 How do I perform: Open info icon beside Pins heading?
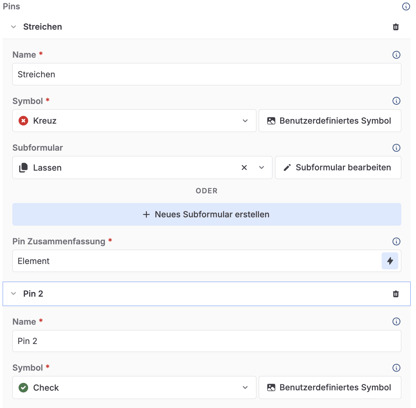[406, 6]
